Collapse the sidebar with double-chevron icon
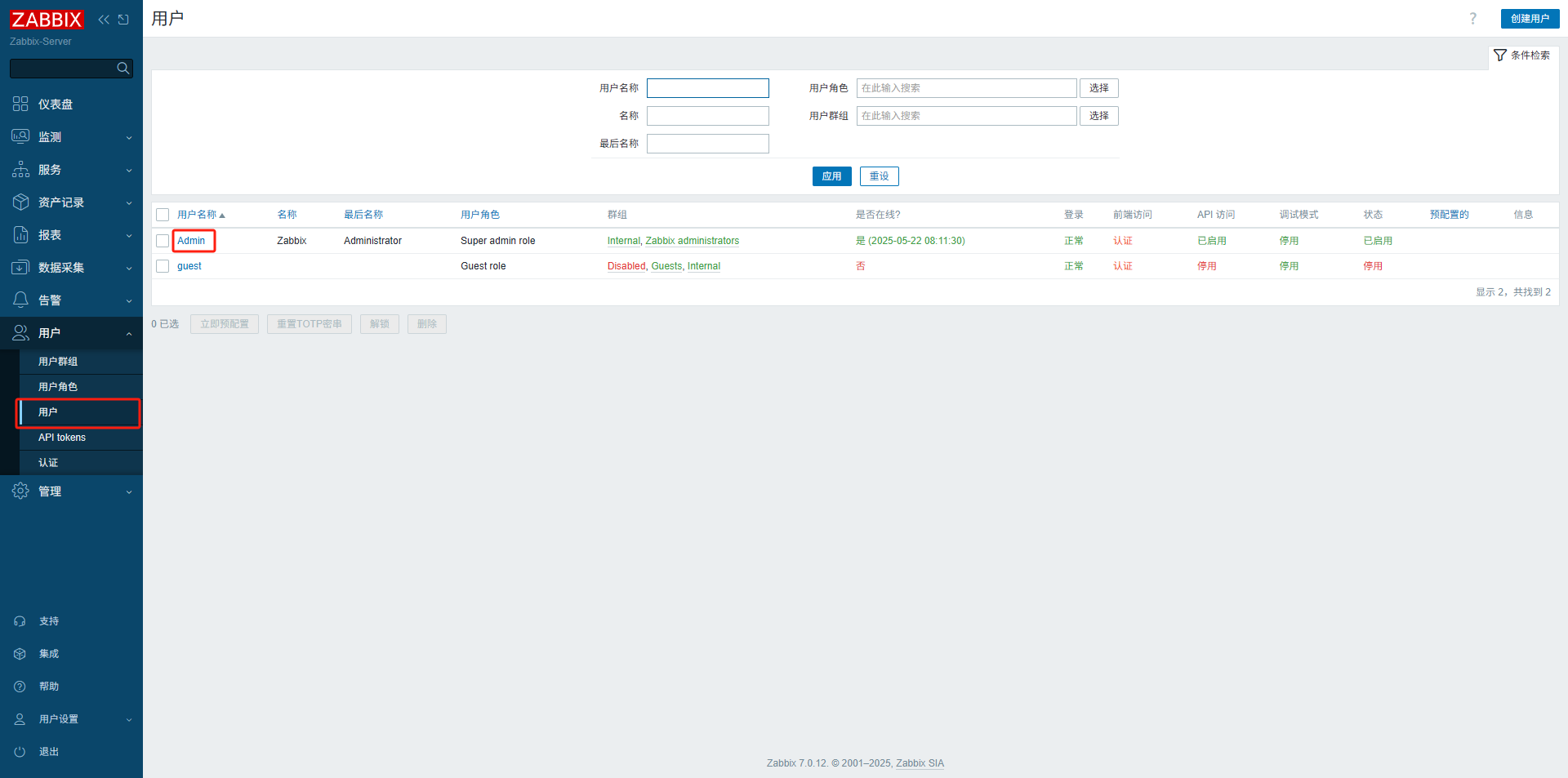Screen dimensions: 1568x778 coord(104,20)
